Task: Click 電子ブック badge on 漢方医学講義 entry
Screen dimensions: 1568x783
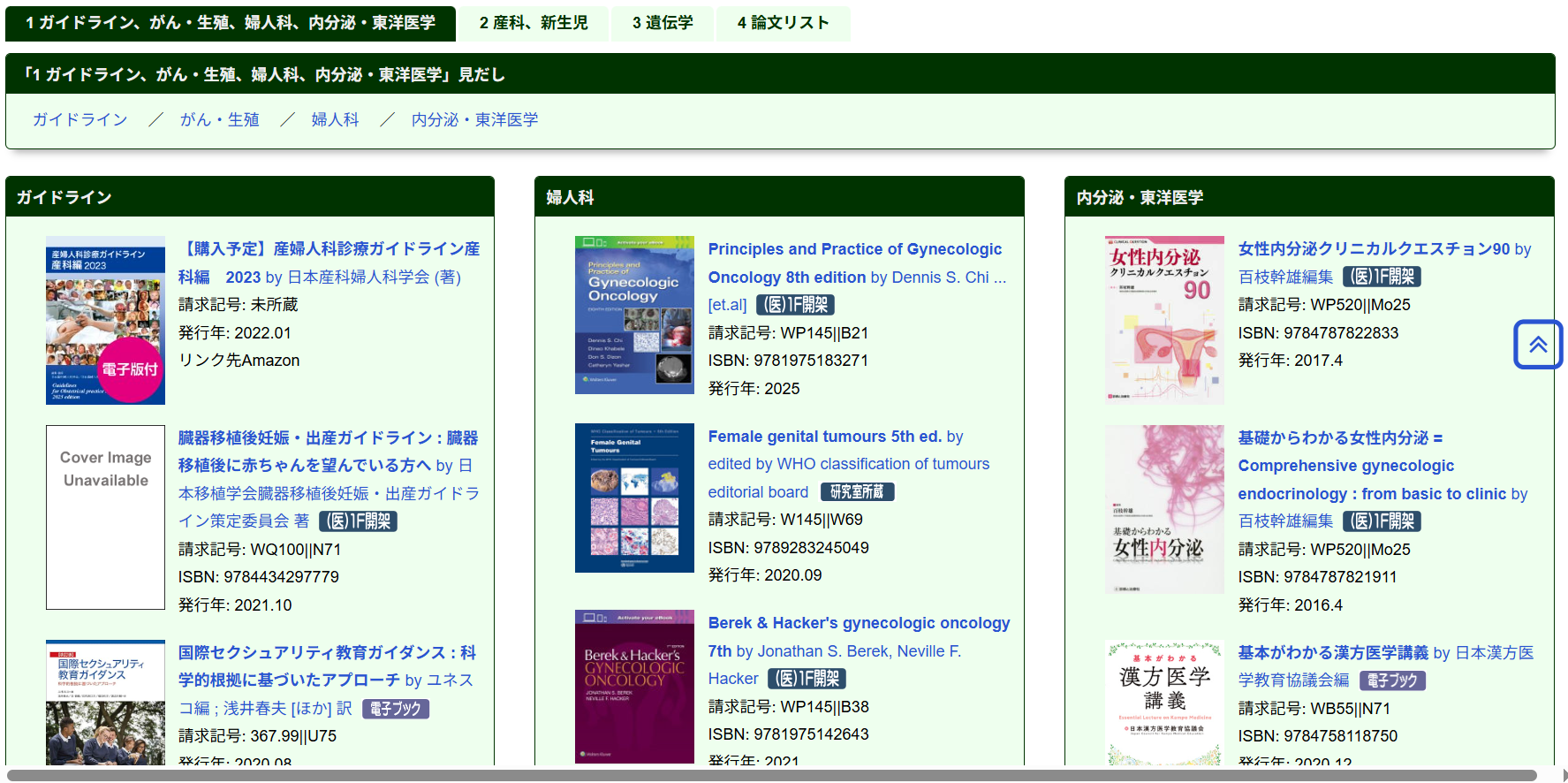Action: click(1391, 680)
